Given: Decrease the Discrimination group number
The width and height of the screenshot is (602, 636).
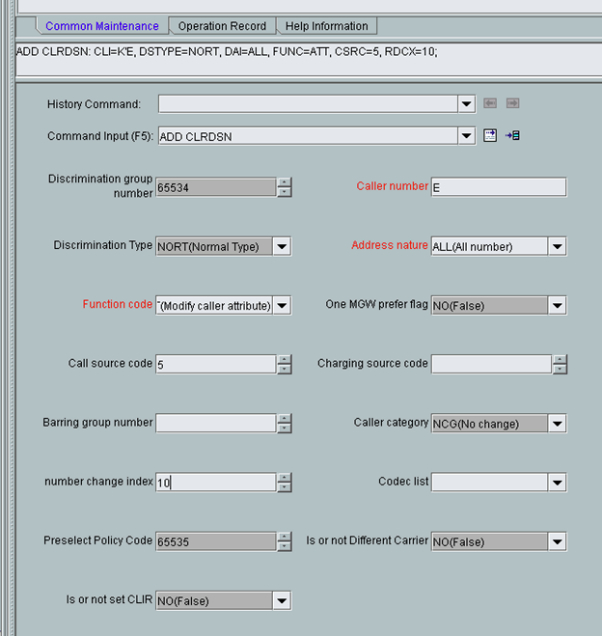Looking at the screenshot, I should [284, 192].
